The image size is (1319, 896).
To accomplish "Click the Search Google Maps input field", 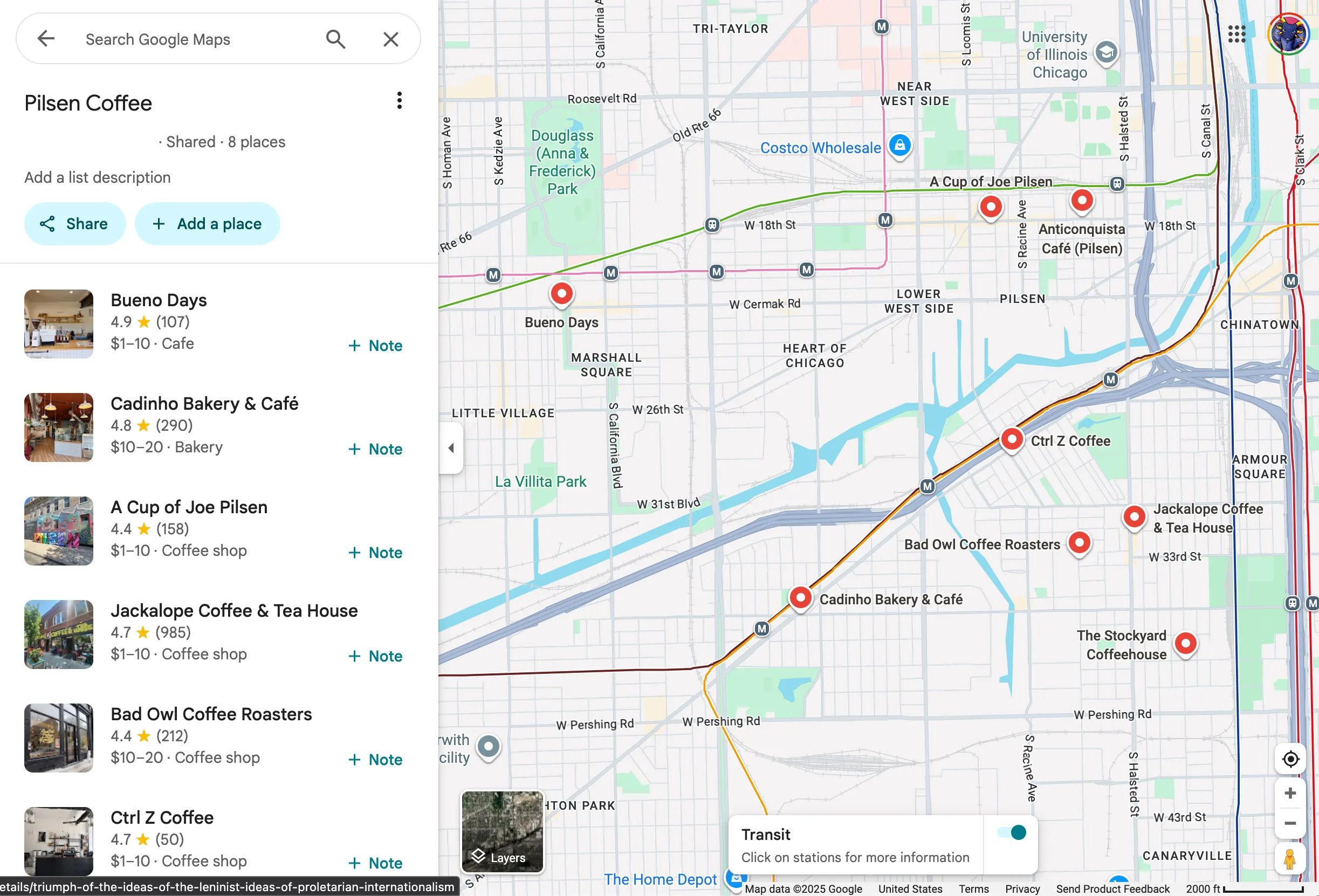I will pos(187,39).
